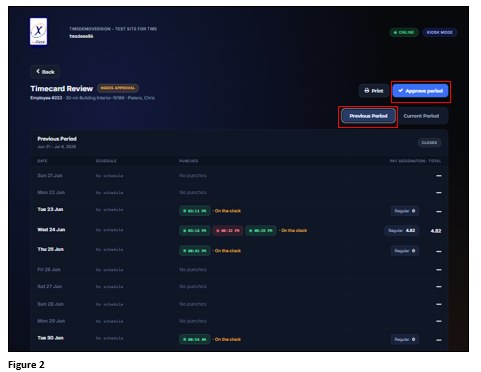Select the Mon 29 Jun date cell

tap(51, 321)
